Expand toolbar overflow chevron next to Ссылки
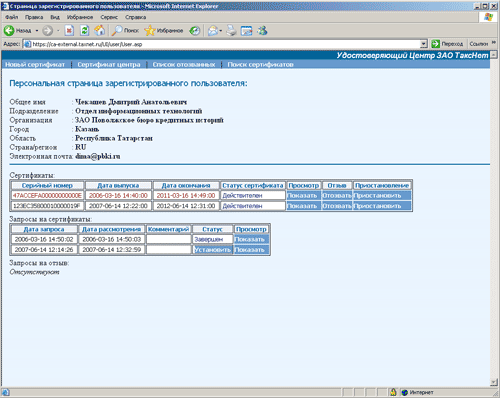The width and height of the screenshot is (500, 398). pyautogui.click(x=494, y=43)
